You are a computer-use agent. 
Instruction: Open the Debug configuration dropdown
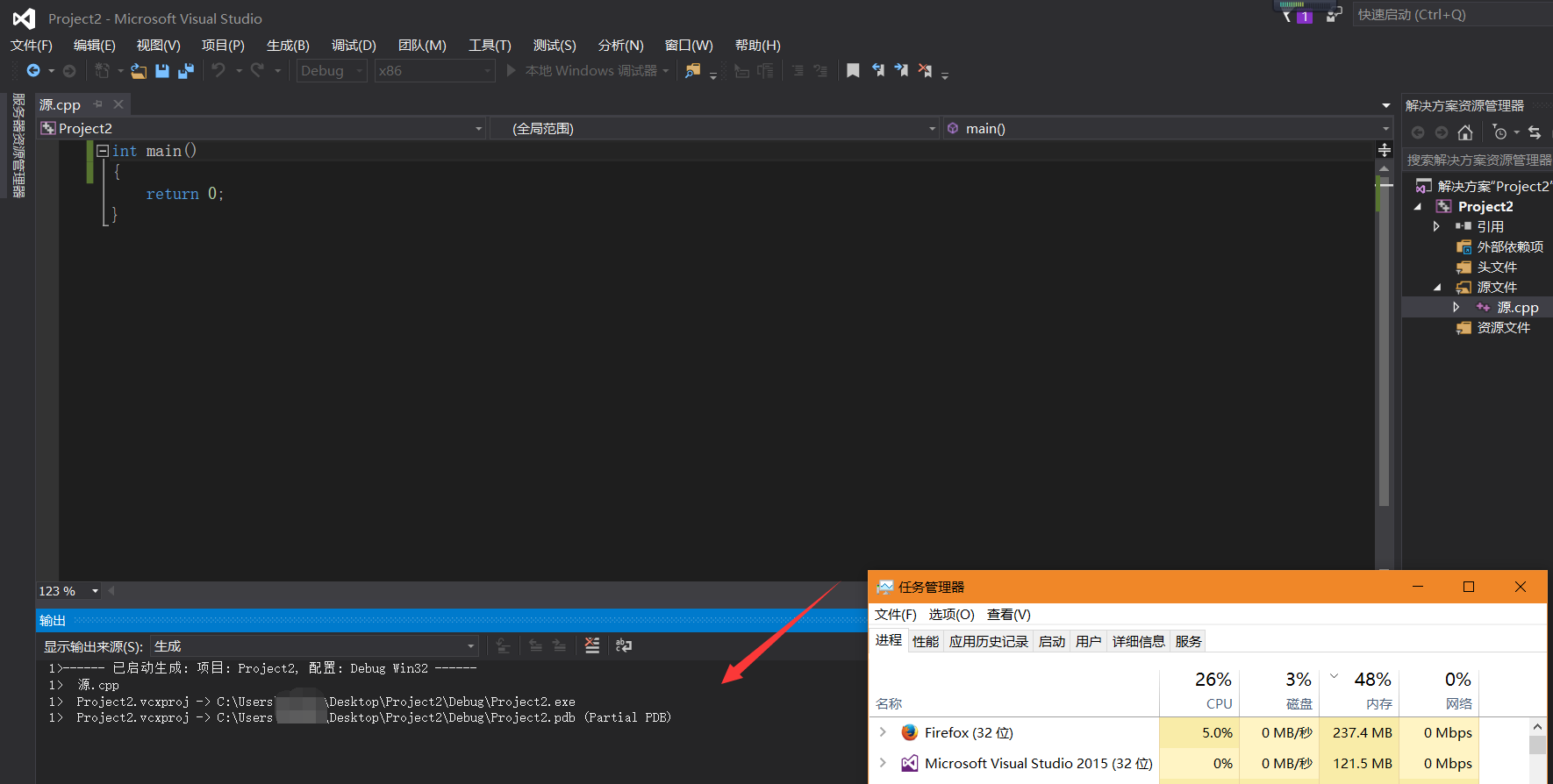tap(332, 71)
